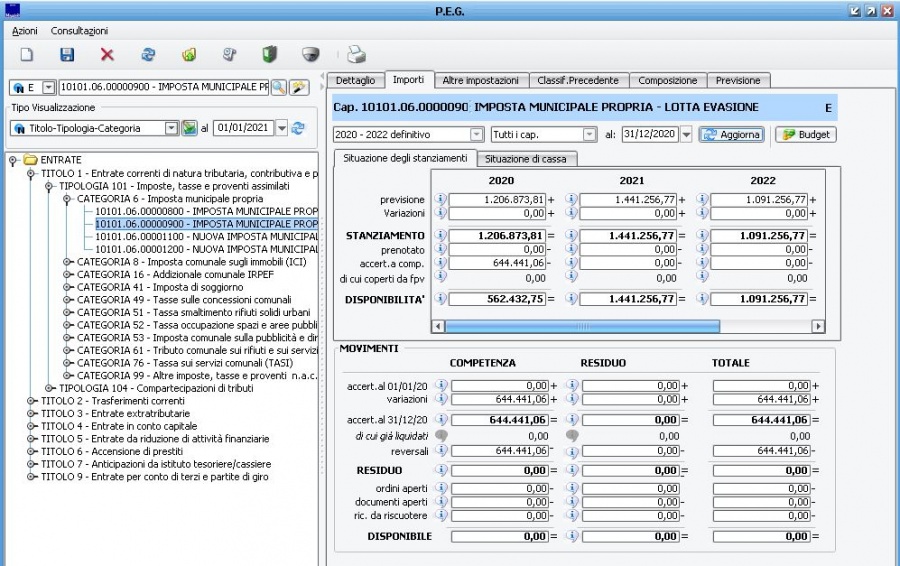This screenshot has height=566, width=900.
Task: Expand TITOLO 3 - Entrate extratributarie node
Action: pos(32,413)
